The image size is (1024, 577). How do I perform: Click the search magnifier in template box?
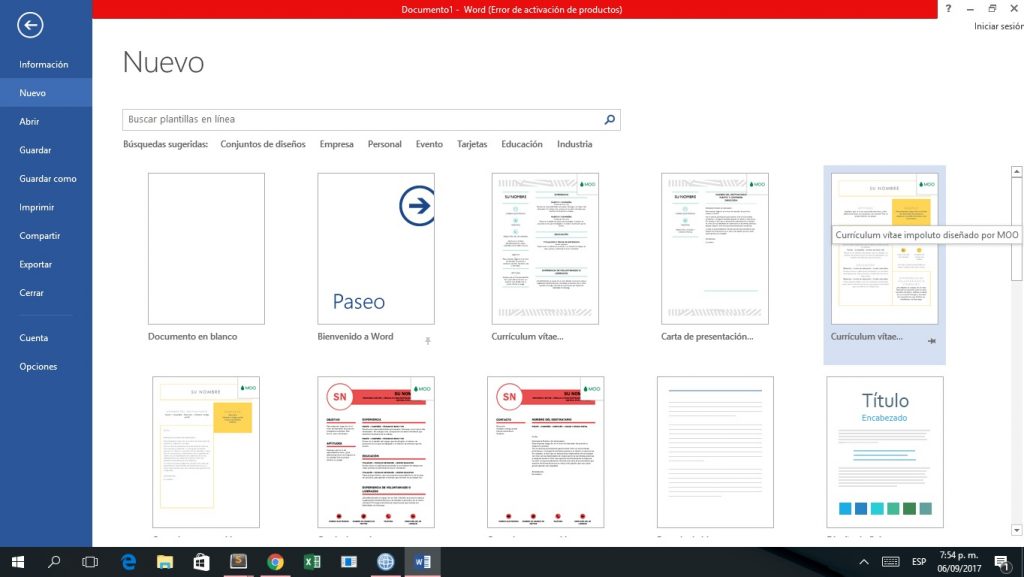[609, 120]
